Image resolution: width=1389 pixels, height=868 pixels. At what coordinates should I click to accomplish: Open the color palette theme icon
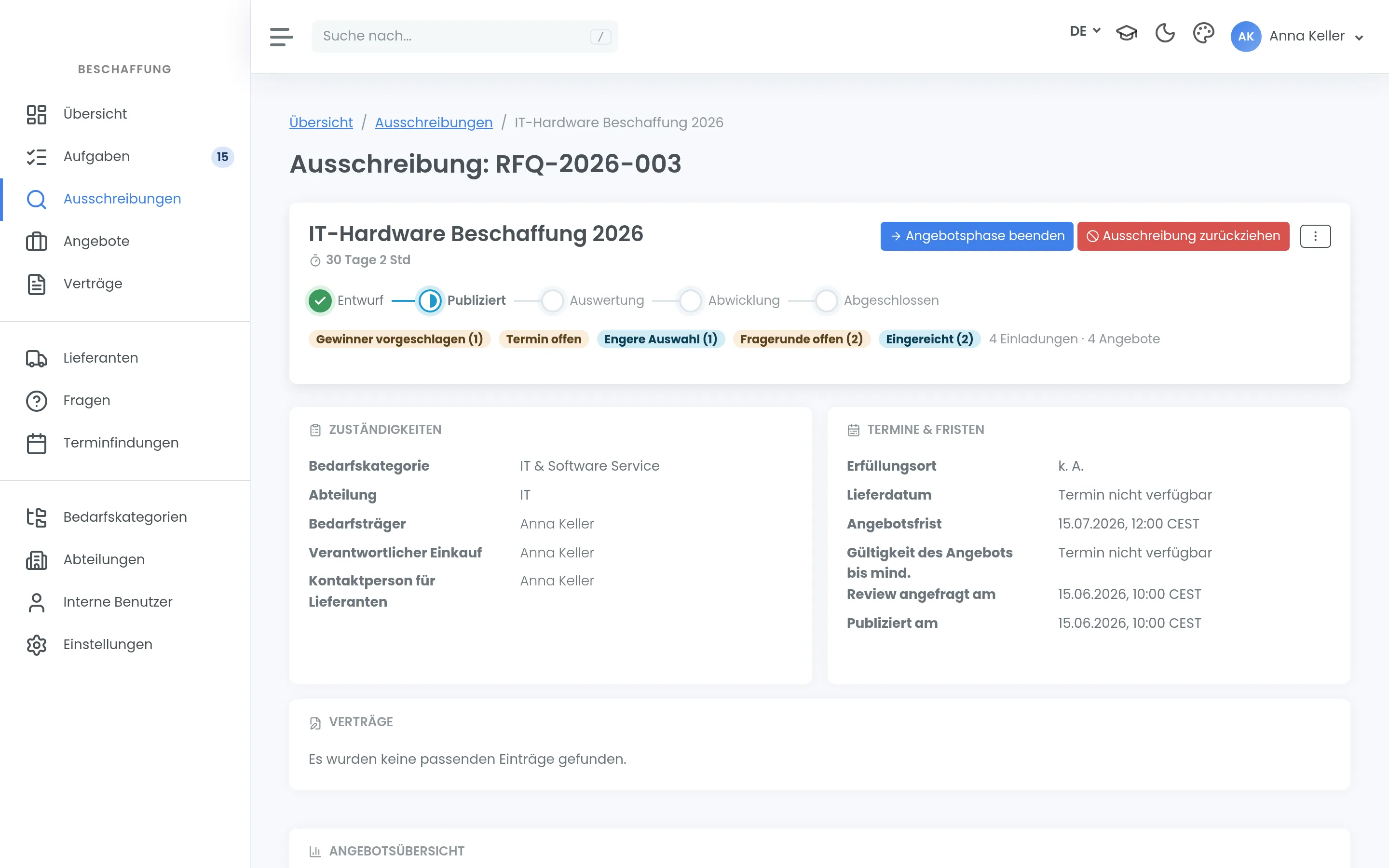coord(1204,33)
